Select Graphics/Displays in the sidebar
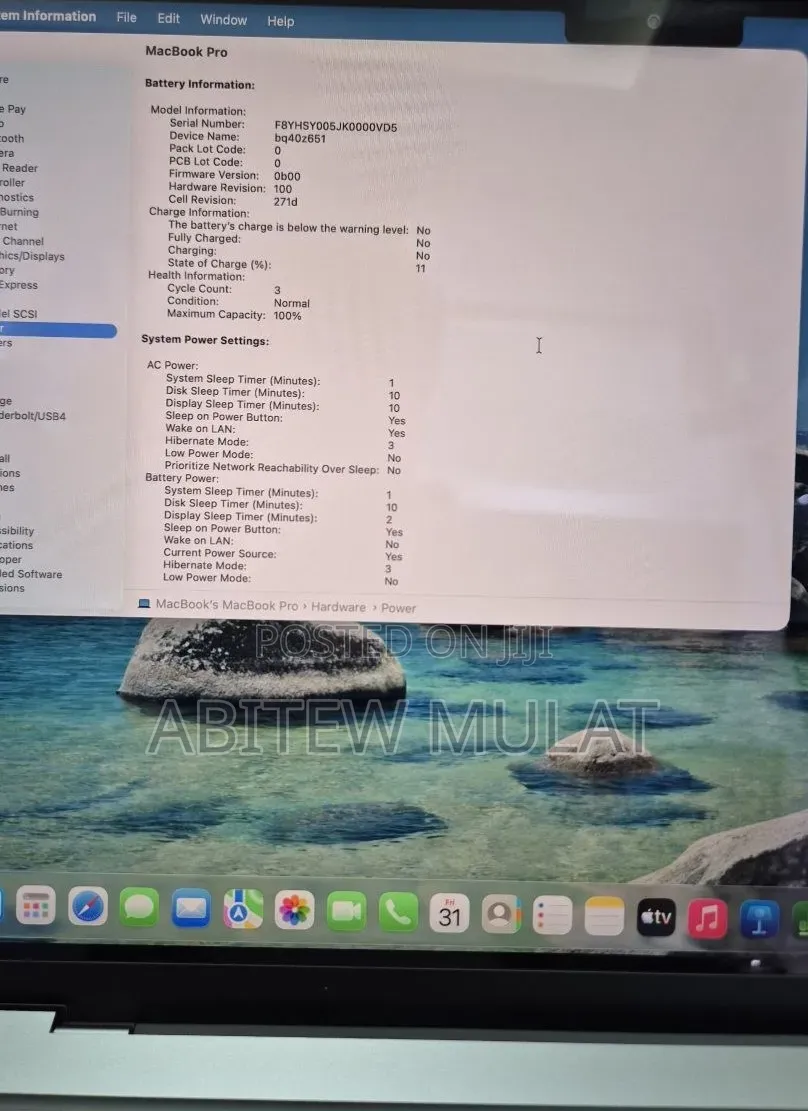The width and height of the screenshot is (808, 1111). coord(32,256)
